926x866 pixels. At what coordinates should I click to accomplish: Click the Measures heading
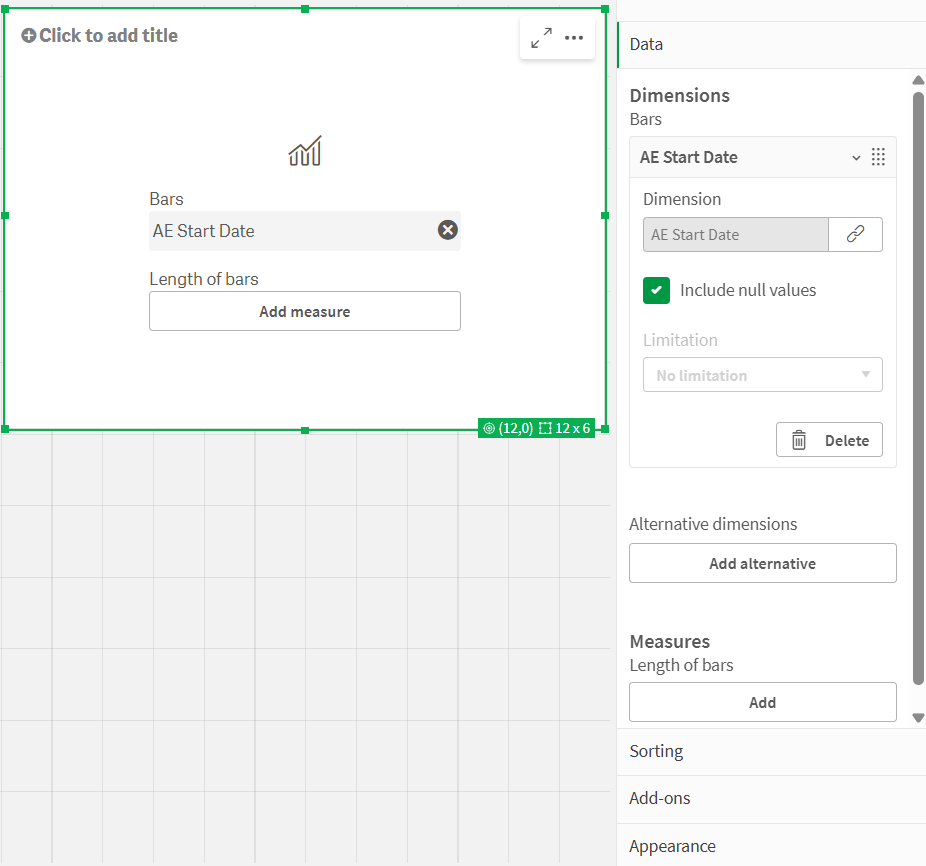pyautogui.click(x=670, y=642)
